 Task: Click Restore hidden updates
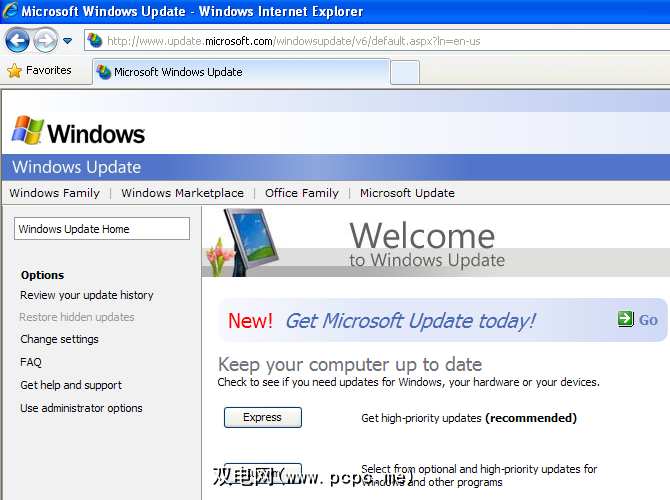(x=77, y=317)
